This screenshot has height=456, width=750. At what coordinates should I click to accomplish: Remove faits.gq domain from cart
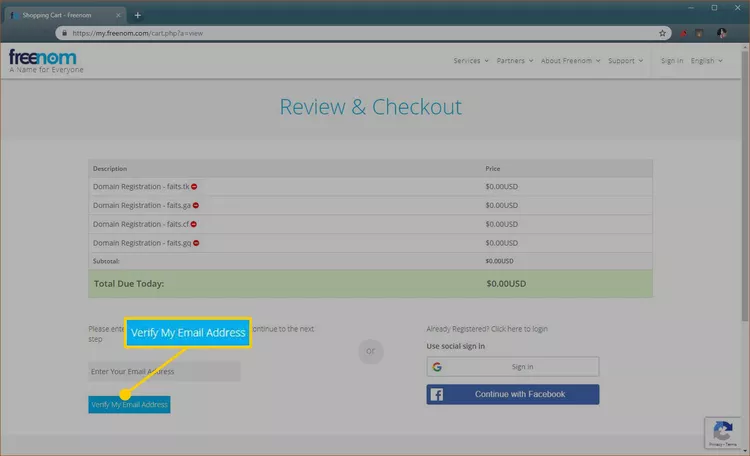tap(197, 243)
